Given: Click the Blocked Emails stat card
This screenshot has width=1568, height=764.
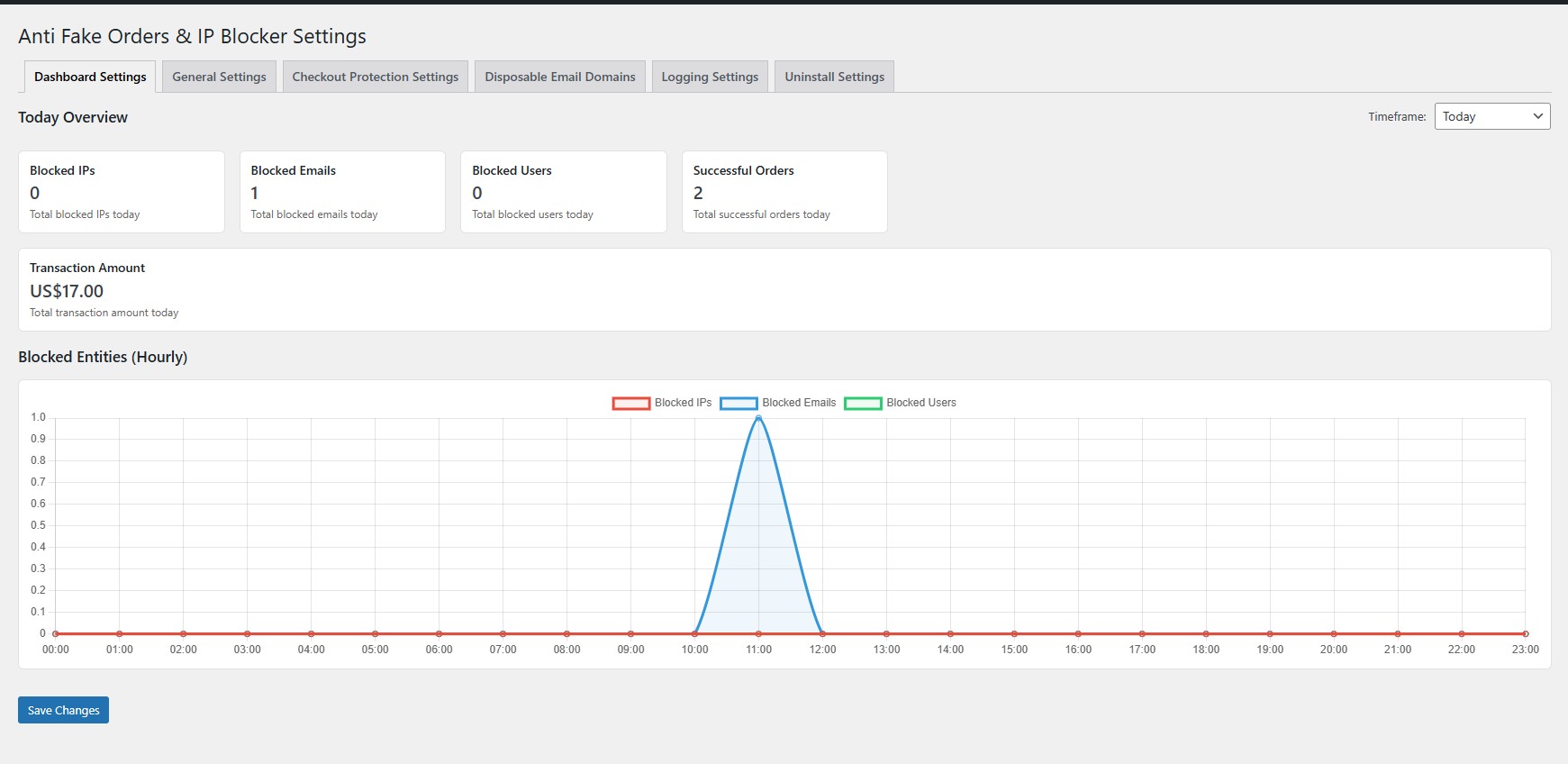Looking at the screenshot, I should [x=342, y=192].
